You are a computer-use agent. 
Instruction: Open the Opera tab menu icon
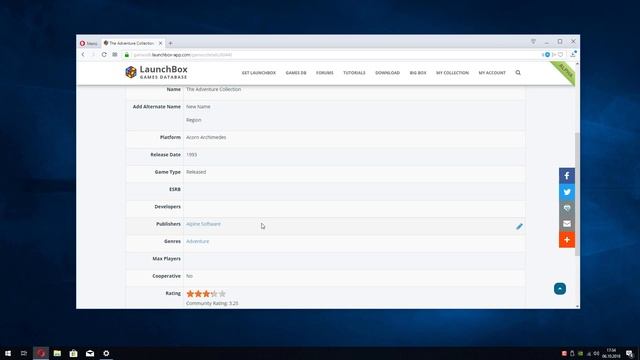(533, 42)
